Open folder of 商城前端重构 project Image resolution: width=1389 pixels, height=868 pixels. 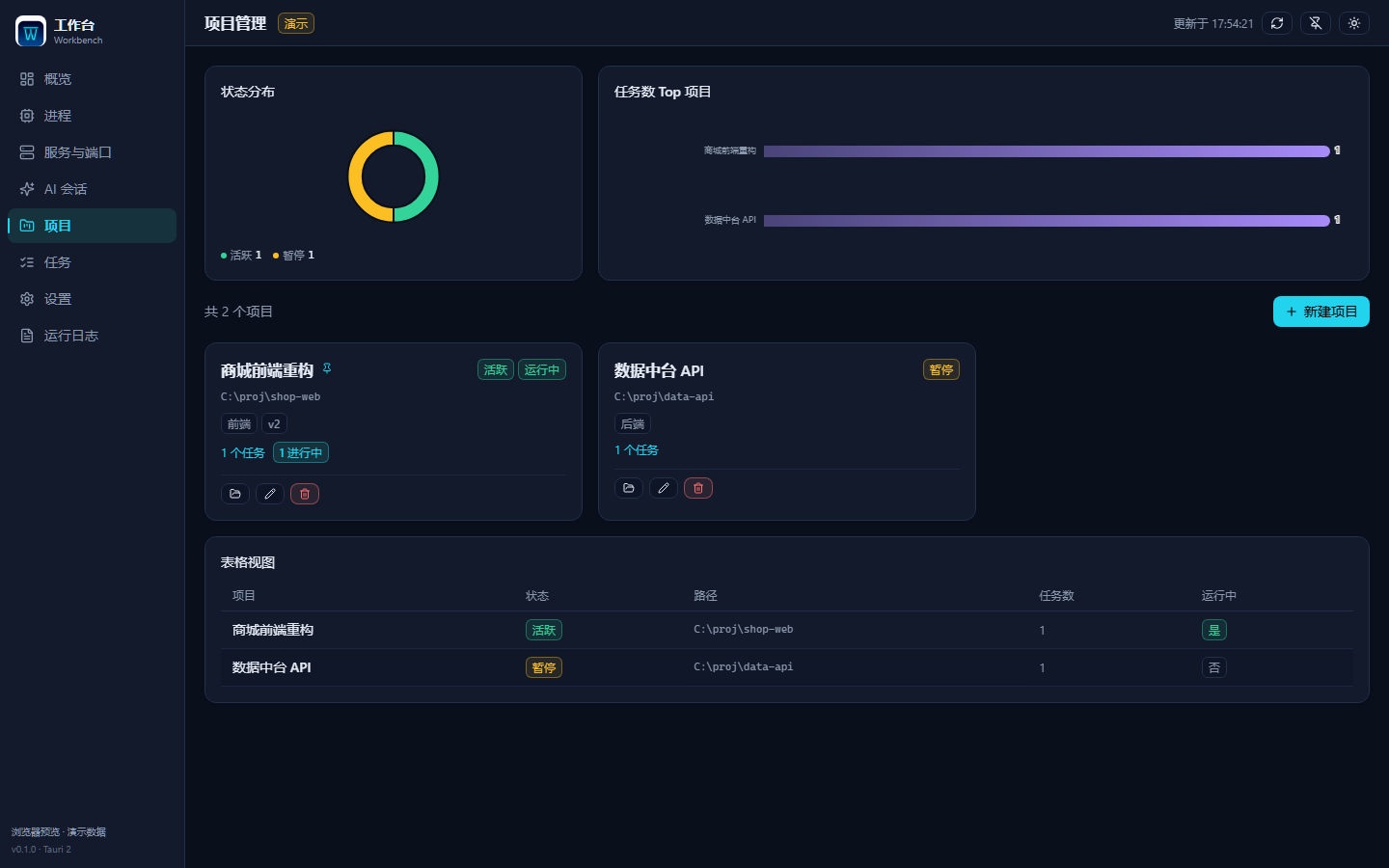coord(235,494)
